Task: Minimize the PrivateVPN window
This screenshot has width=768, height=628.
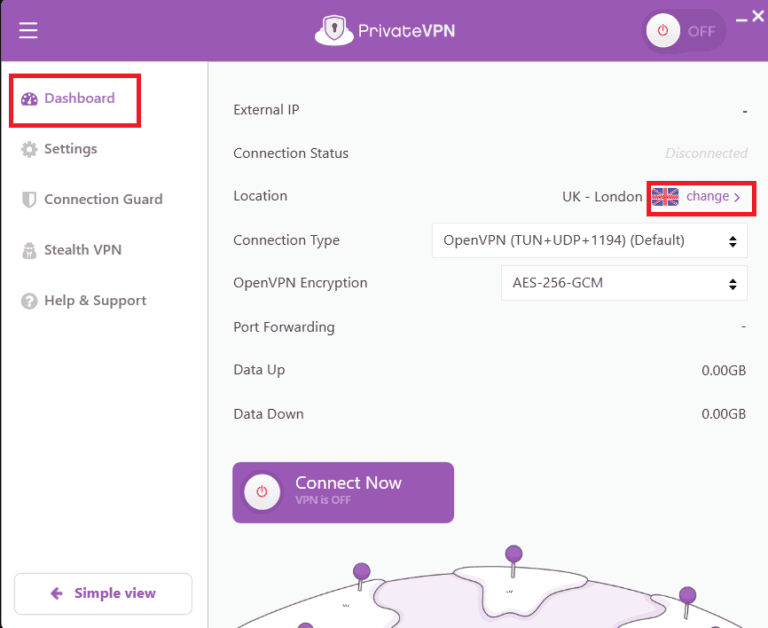Action: [x=741, y=17]
